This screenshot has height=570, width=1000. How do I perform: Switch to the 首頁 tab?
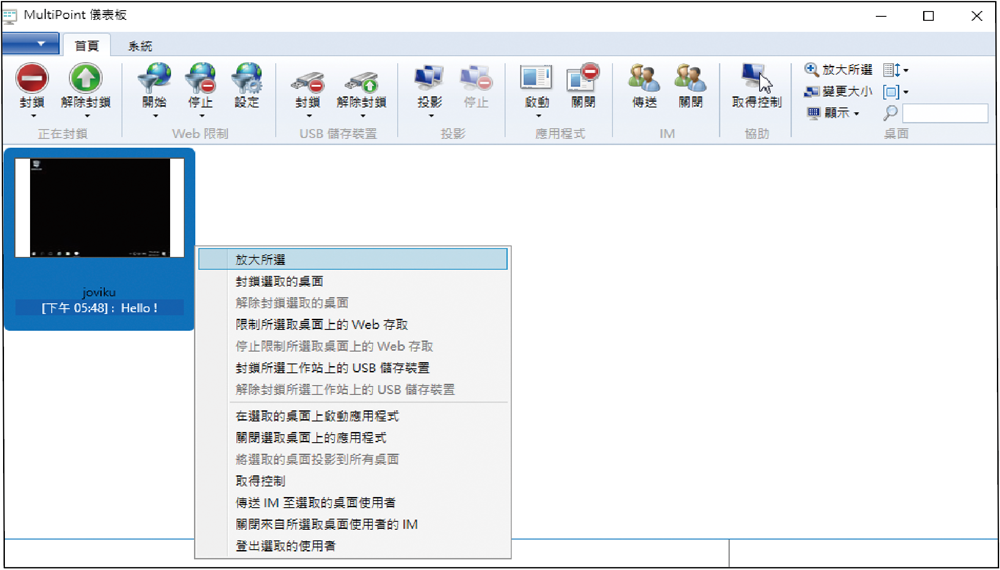[x=87, y=45]
